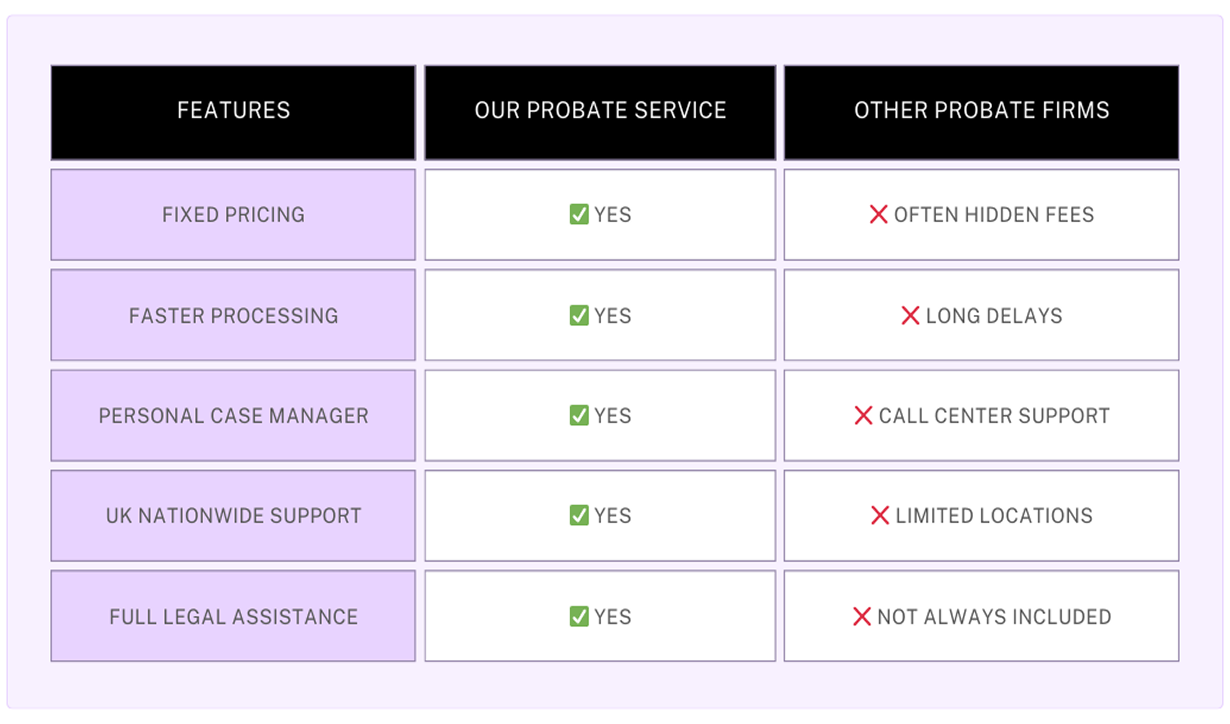Click the green checkmark in Fixed Pricing row
The image size is (1230, 724).
tap(579, 214)
